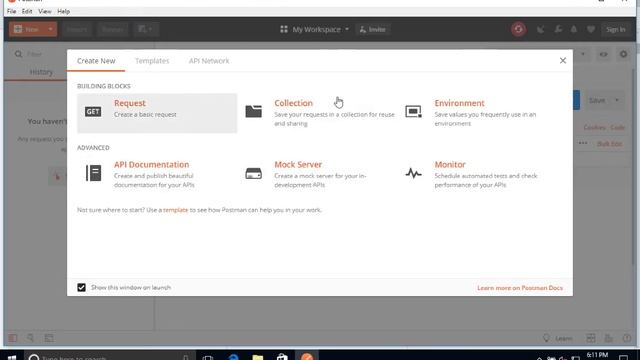Click the Cookies link

(594, 127)
